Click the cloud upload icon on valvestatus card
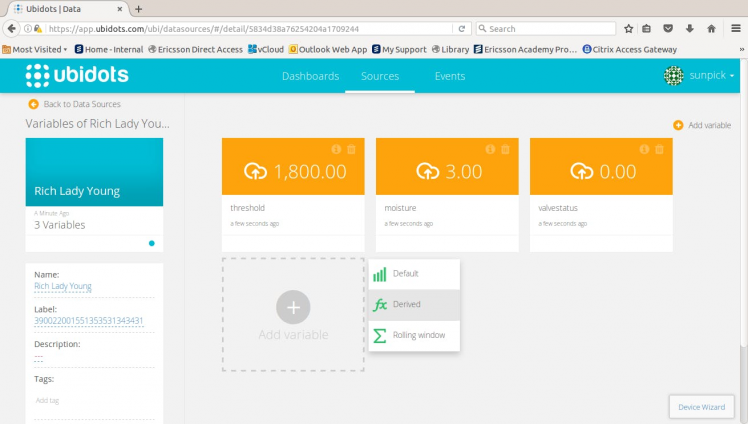 click(582, 171)
